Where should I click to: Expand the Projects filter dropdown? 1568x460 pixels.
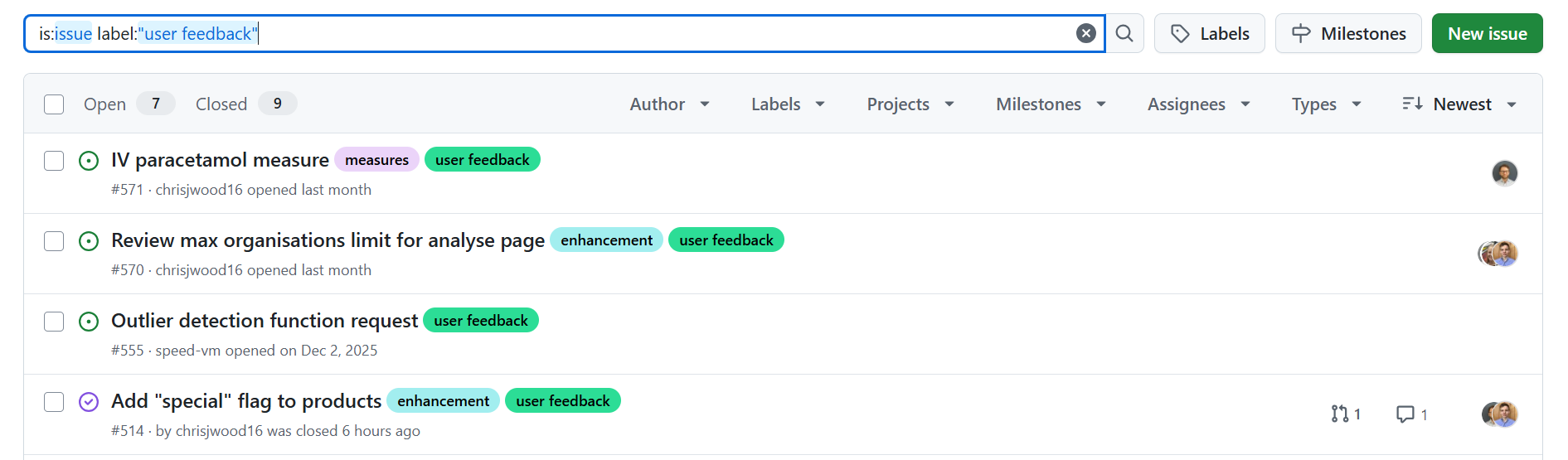point(910,104)
